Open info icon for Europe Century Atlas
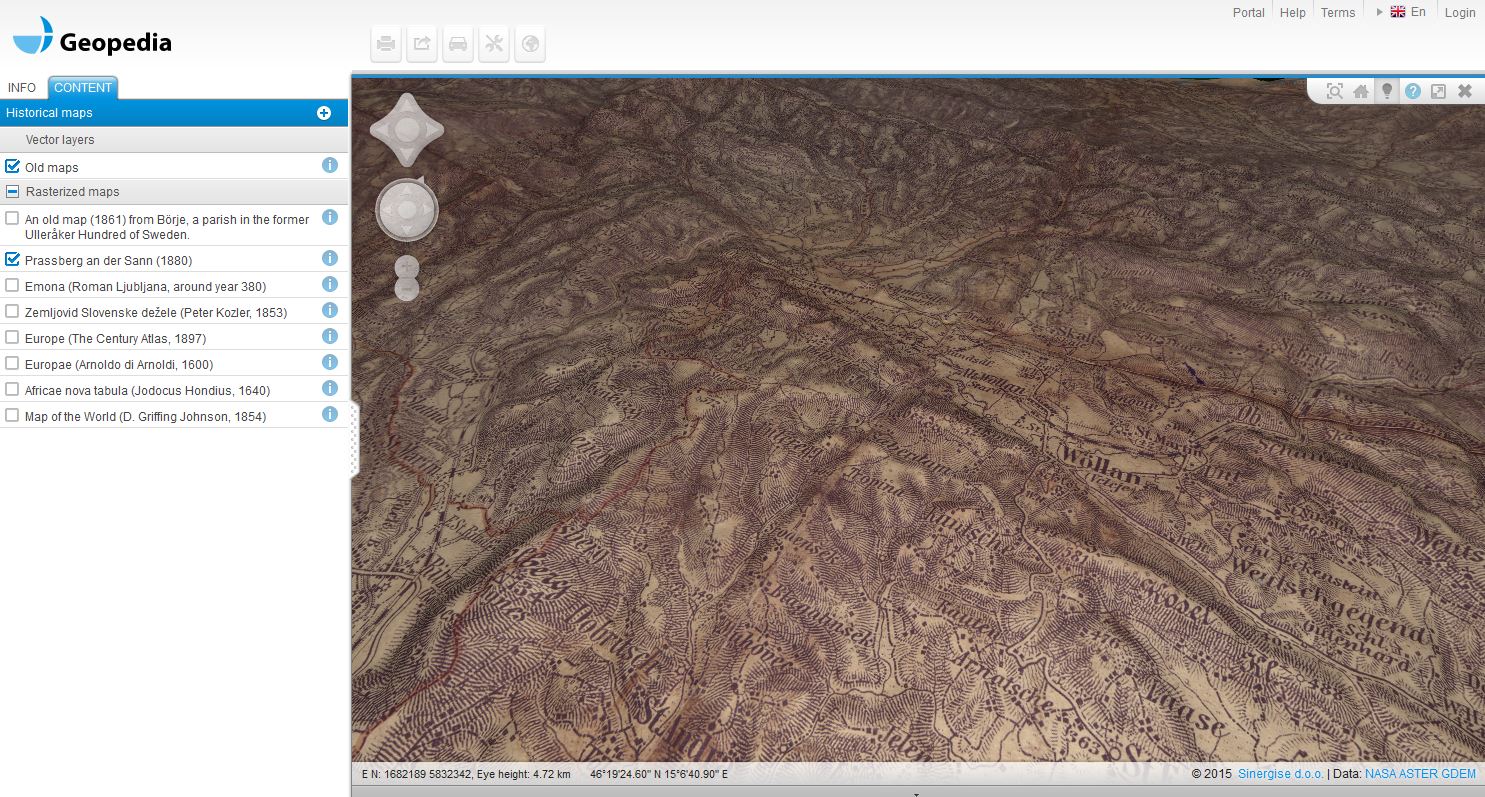The width and height of the screenshot is (1485, 797). pos(330,336)
